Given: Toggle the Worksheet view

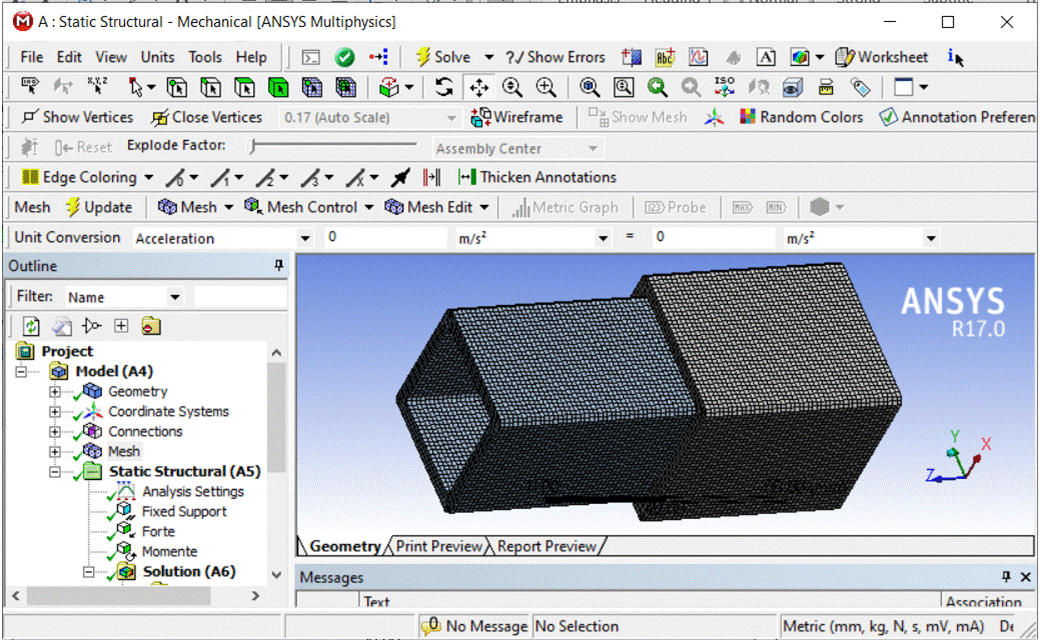Looking at the screenshot, I should tap(881, 58).
